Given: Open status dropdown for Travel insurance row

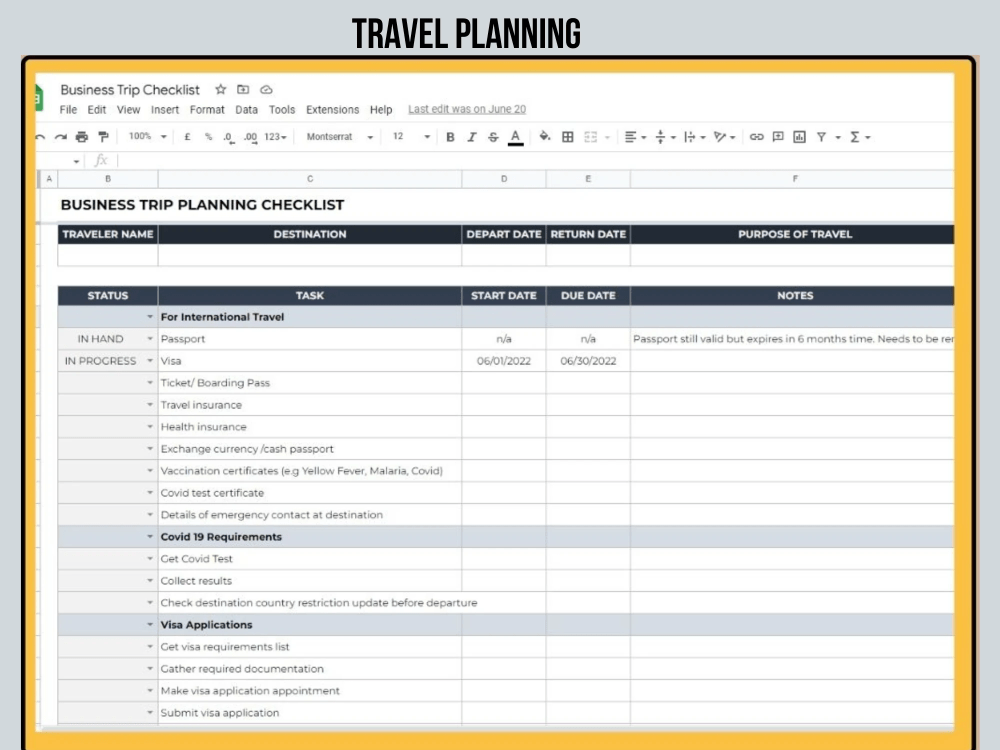Looking at the screenshot, I should point(150,404).
